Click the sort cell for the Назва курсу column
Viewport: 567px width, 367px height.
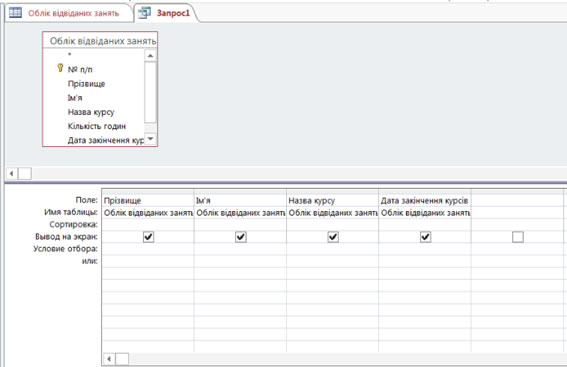(332, 225)
